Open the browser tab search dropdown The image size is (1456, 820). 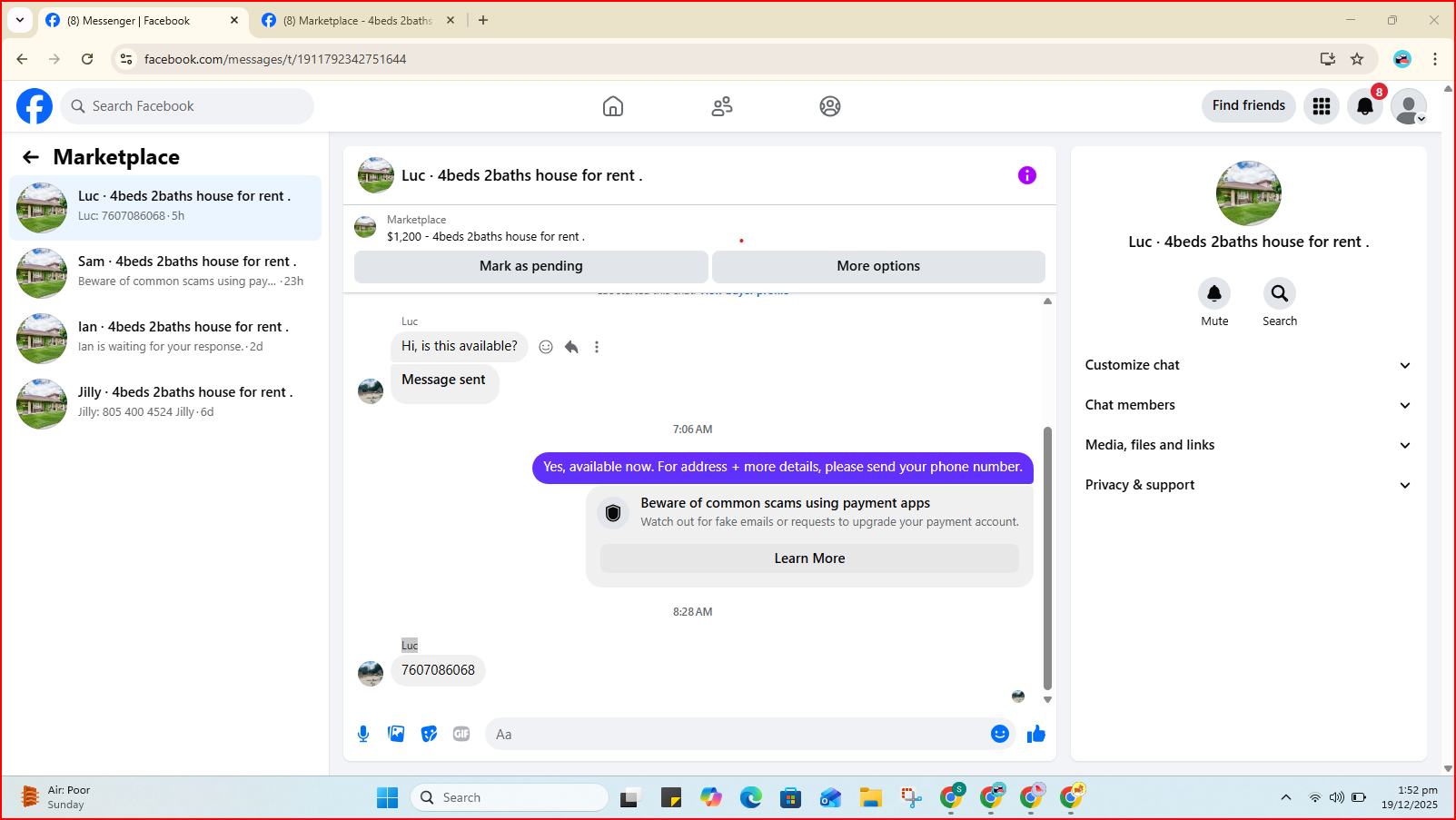(x=20, y=20)
